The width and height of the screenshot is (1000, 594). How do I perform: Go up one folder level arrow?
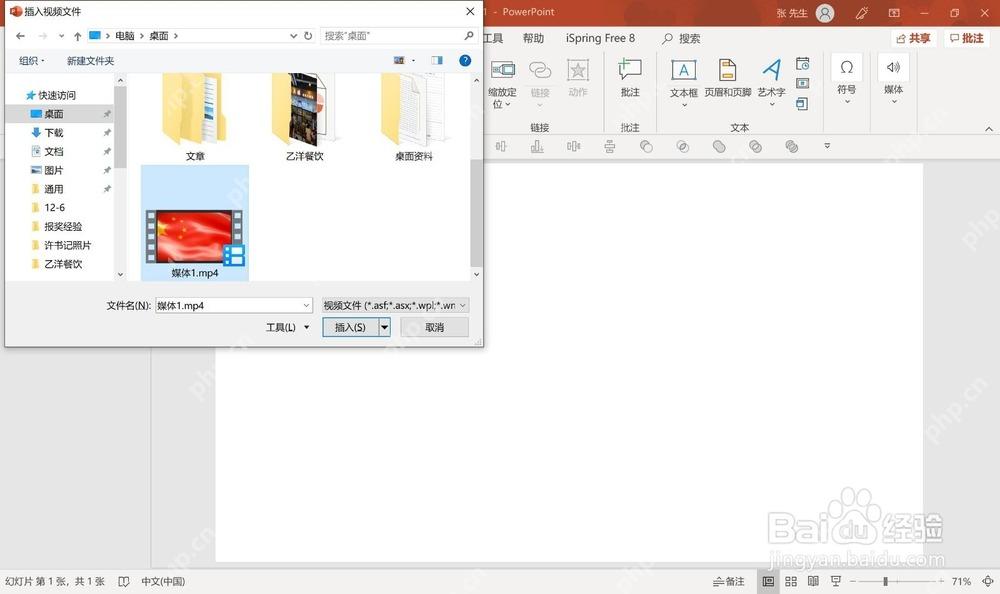77,36
